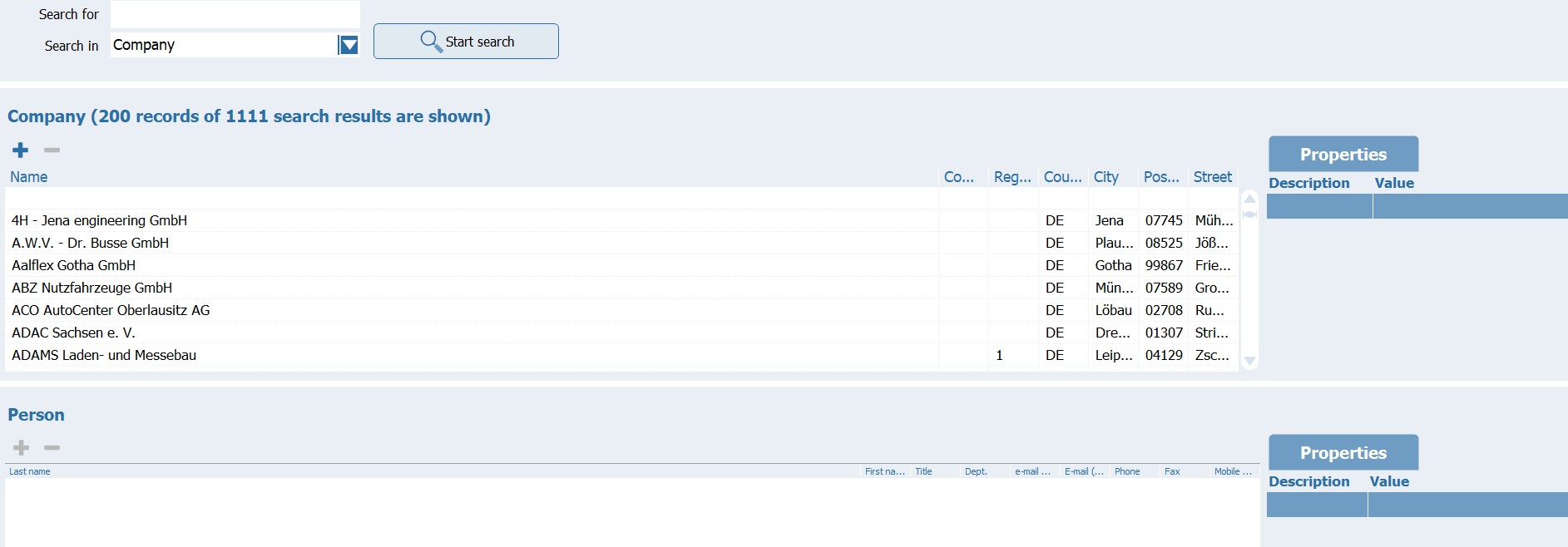Click city cell Löbau
1568x547 pixels.
pos(1114,310)
